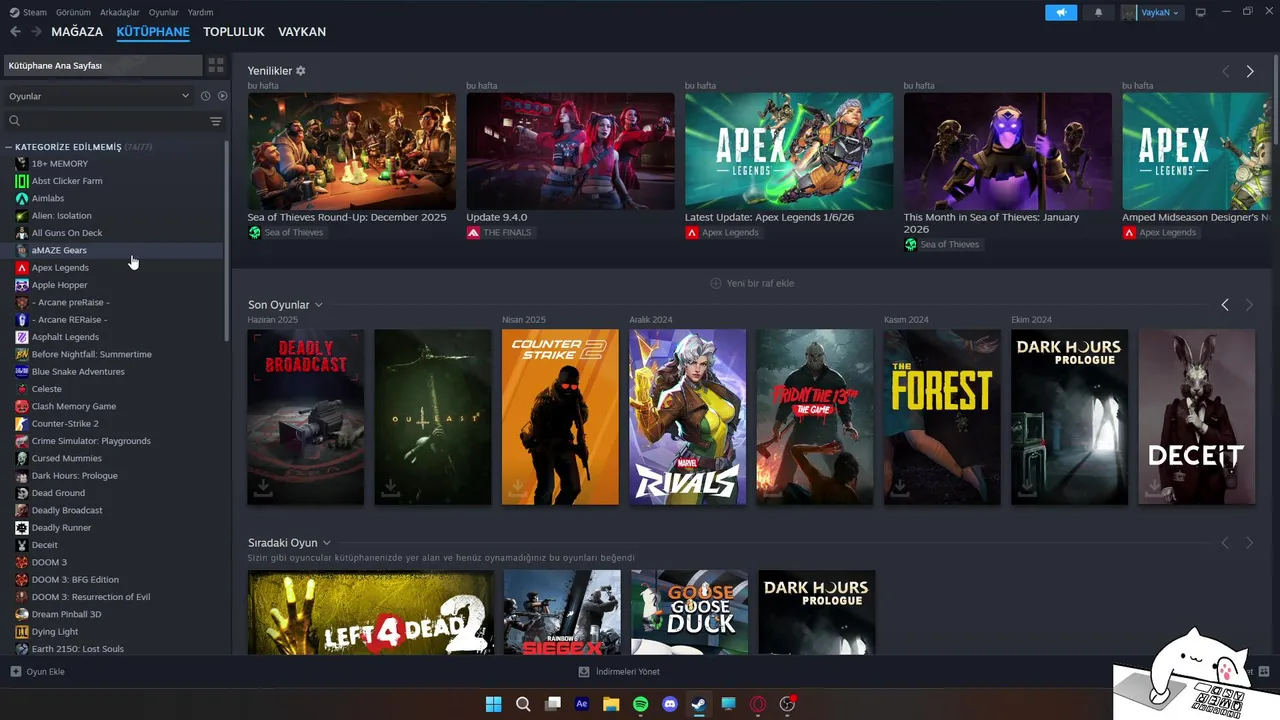Open the Oyunlar library filter dropdown

(98, 96)
